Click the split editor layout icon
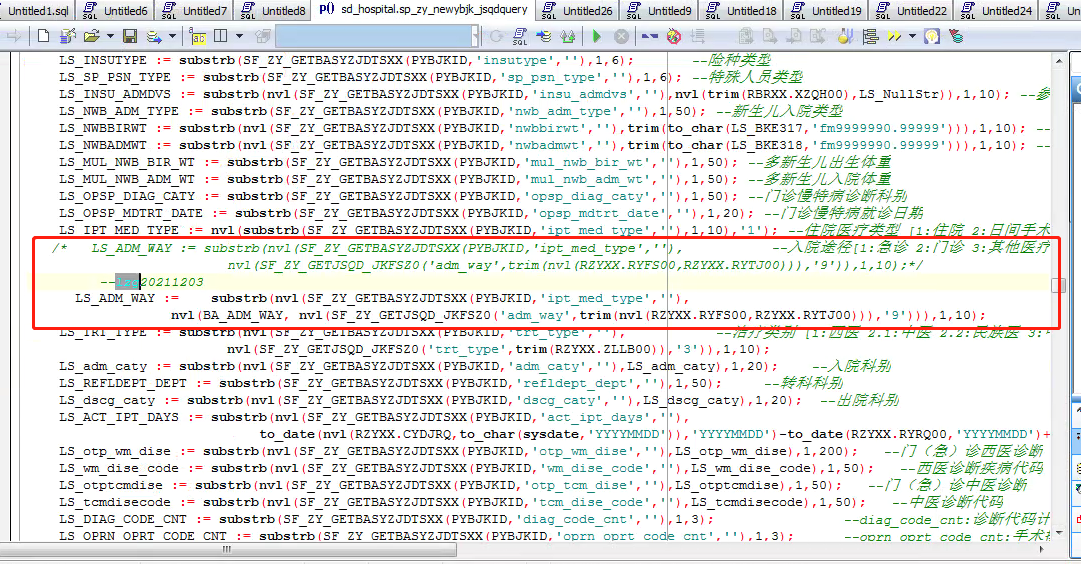This screenshot has height=564, width=1081. click(221, 36)
